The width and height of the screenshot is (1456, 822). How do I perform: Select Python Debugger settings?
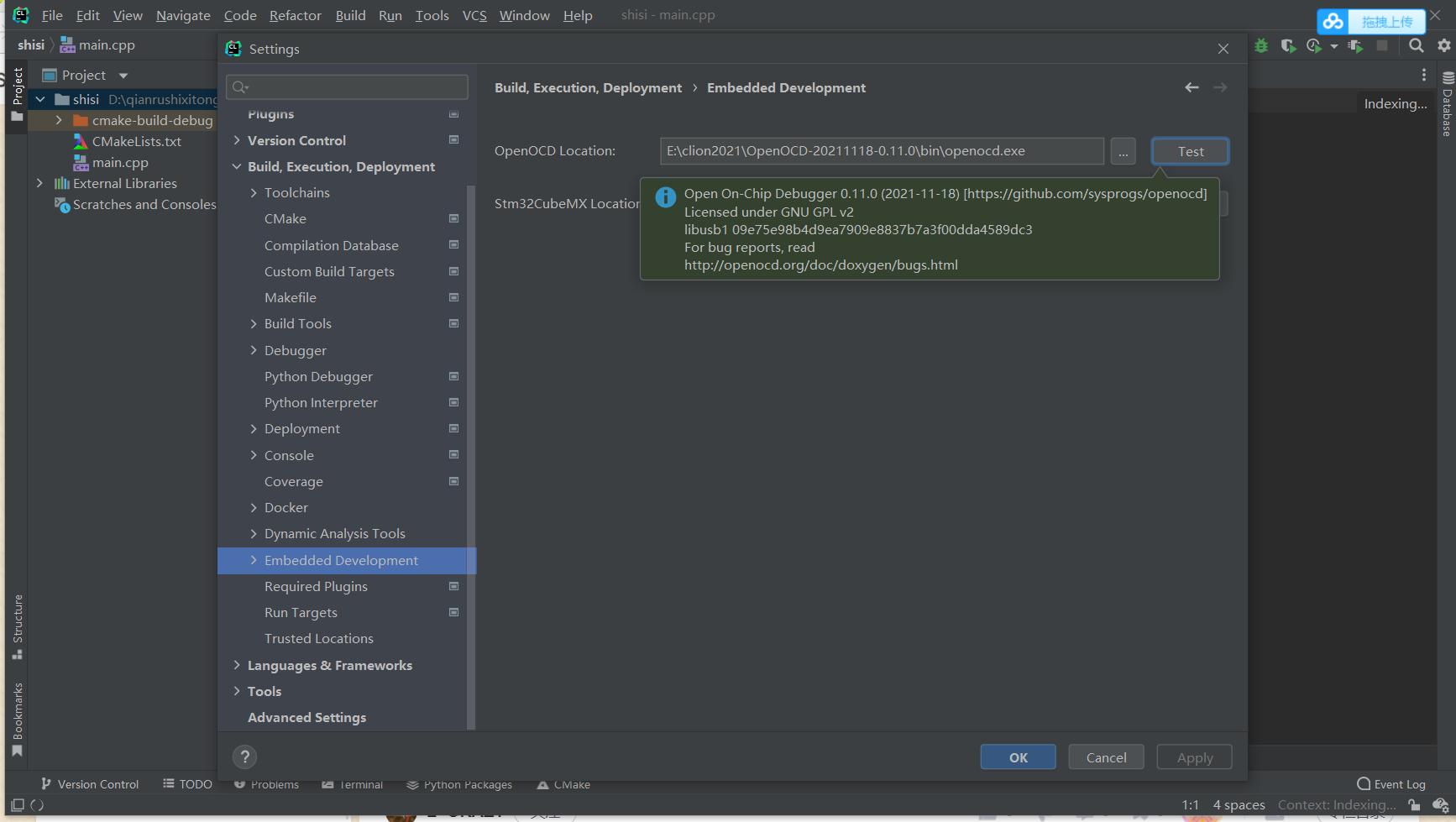point(318,376)
